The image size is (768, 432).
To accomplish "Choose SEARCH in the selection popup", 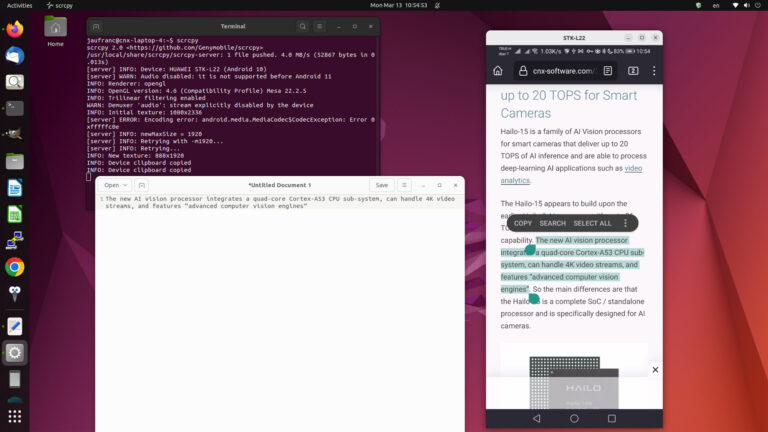I will [552, 223].
